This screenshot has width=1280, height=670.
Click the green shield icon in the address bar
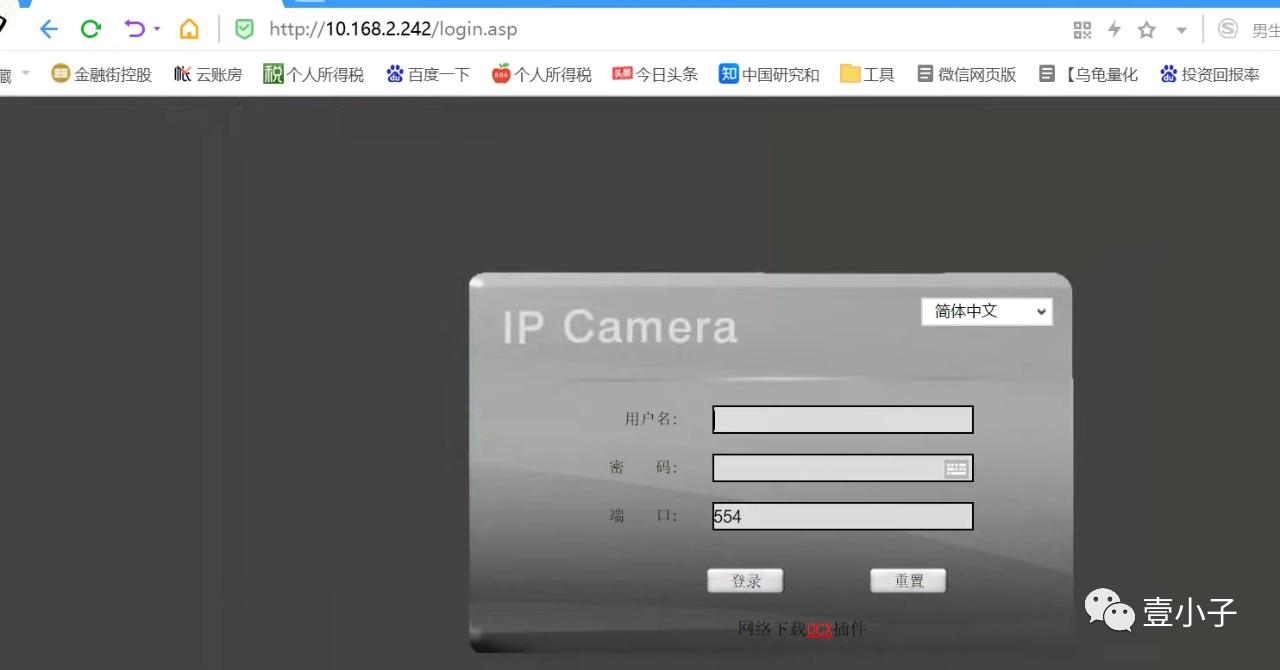[x=244, y=29]
